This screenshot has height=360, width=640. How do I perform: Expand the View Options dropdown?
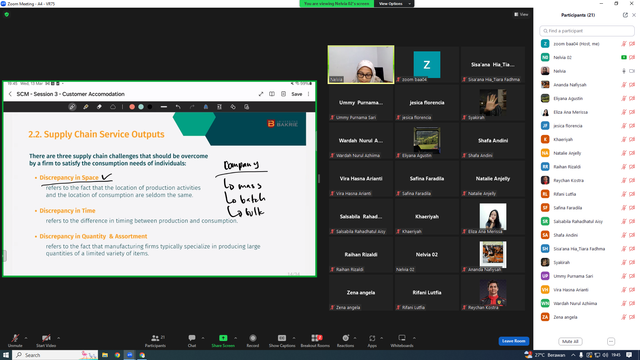coord(394,4)
